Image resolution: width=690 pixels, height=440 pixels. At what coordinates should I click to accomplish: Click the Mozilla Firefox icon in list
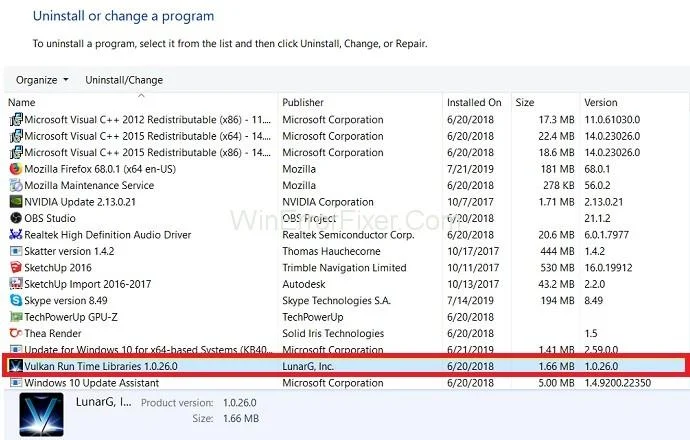pos(15,169)
